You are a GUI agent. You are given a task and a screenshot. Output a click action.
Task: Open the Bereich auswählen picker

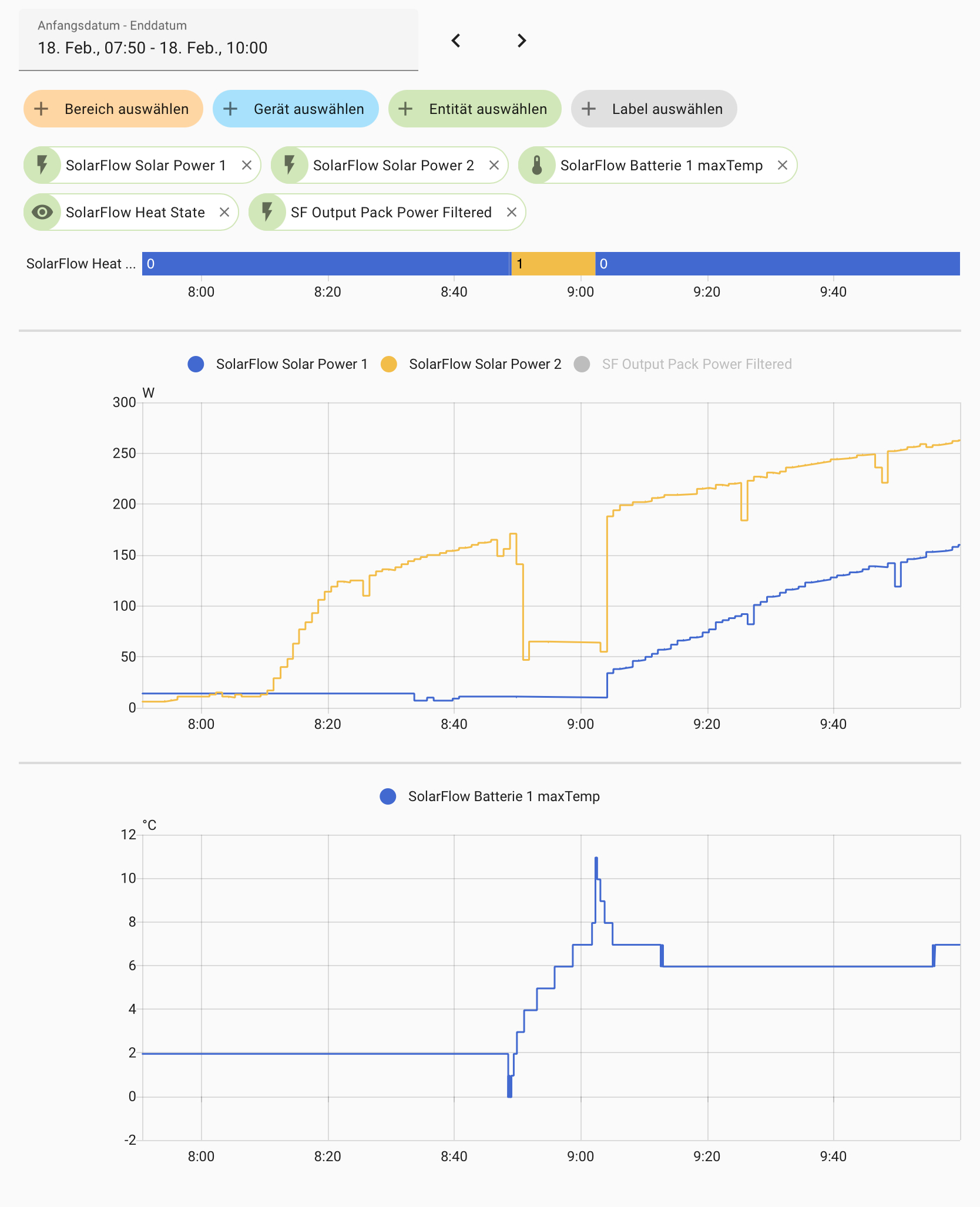coord(113,109)
